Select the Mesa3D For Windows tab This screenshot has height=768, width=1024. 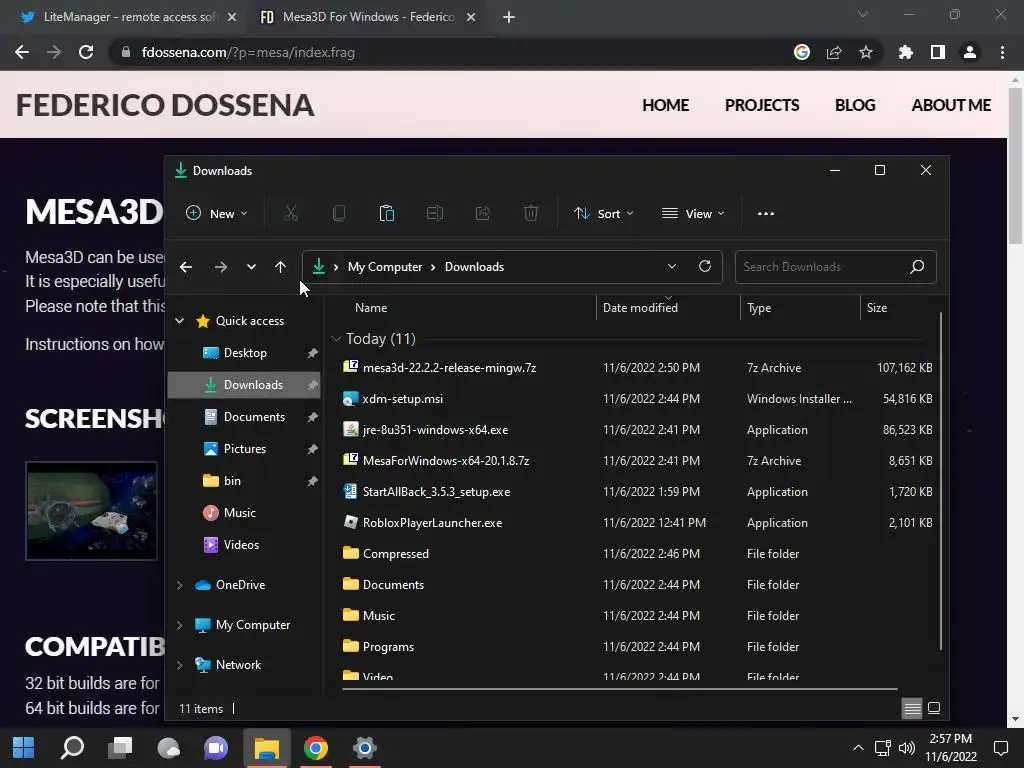pyautogui.click(x=367, y=17)
